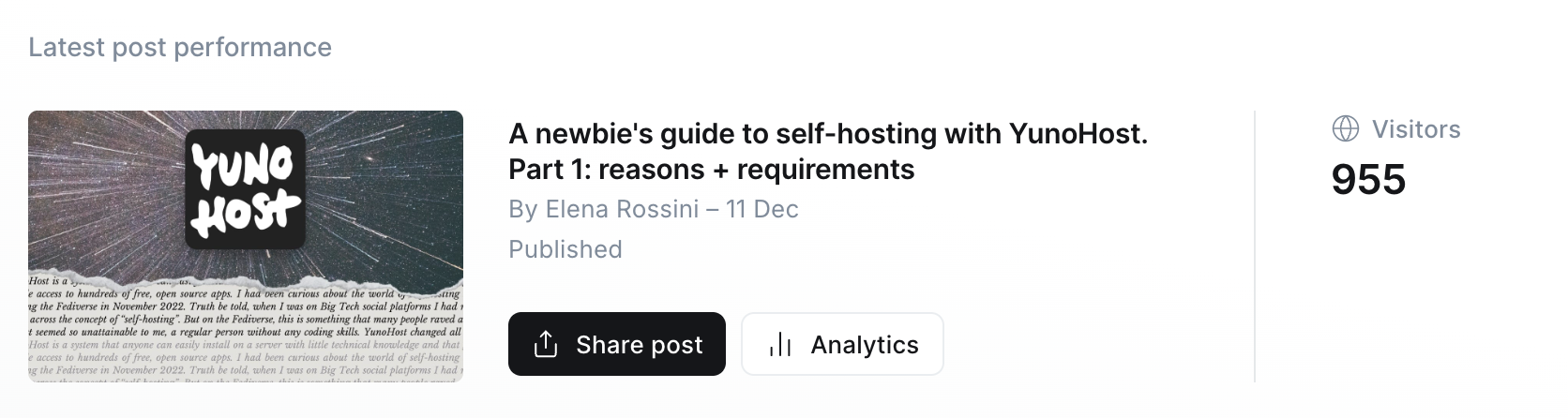Click the vertical divider before Visitors
The height and width of the screenshot is (418, 1568).
pos(1255,246)
